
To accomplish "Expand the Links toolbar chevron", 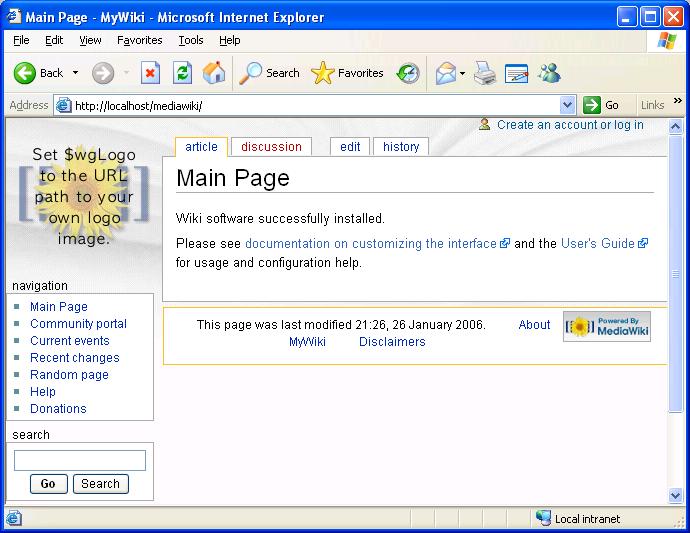I will (x=678, y=101).
